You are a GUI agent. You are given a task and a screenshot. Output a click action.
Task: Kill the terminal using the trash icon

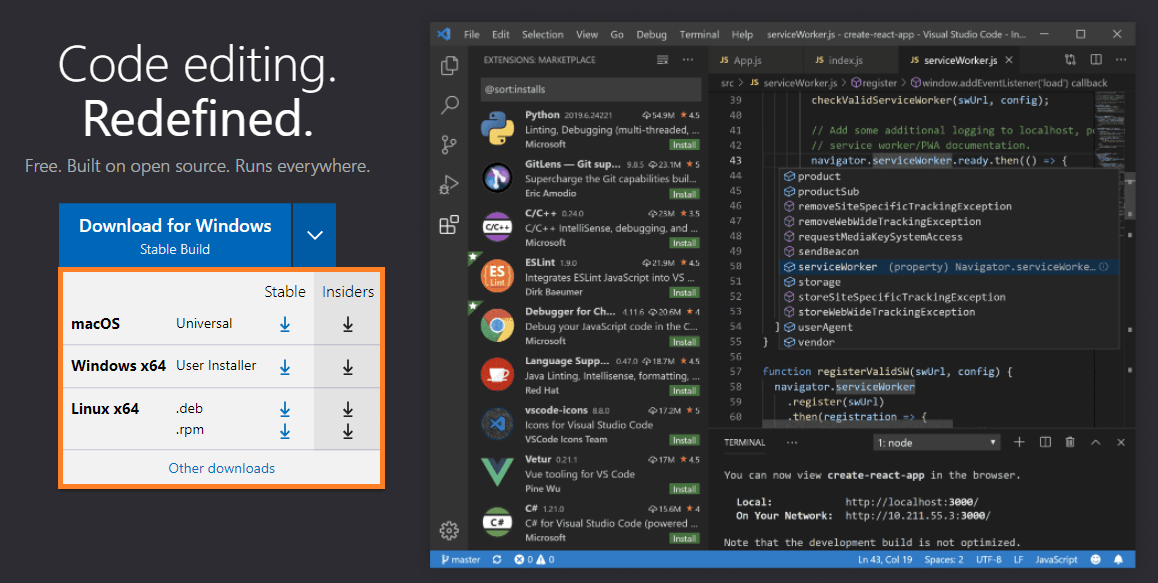(x=1068, y=441)
